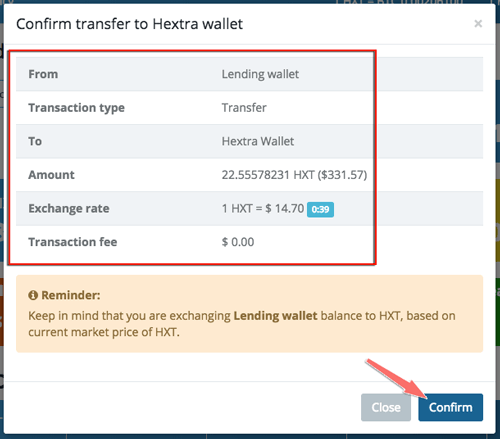Viewport: 500px width, 439px height.
Task: Click the 0:39 countdown timer badge
Action: pyautogui.click(x=320, y=209)
